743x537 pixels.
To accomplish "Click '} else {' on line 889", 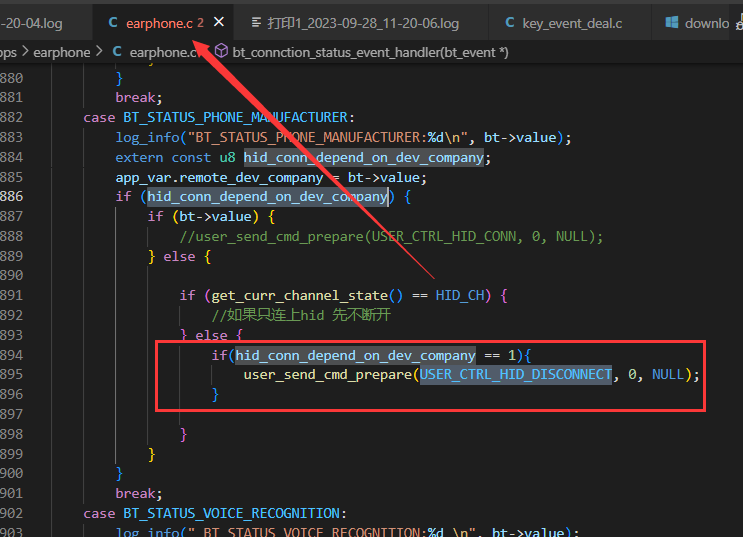I will (x=179, y=256).
